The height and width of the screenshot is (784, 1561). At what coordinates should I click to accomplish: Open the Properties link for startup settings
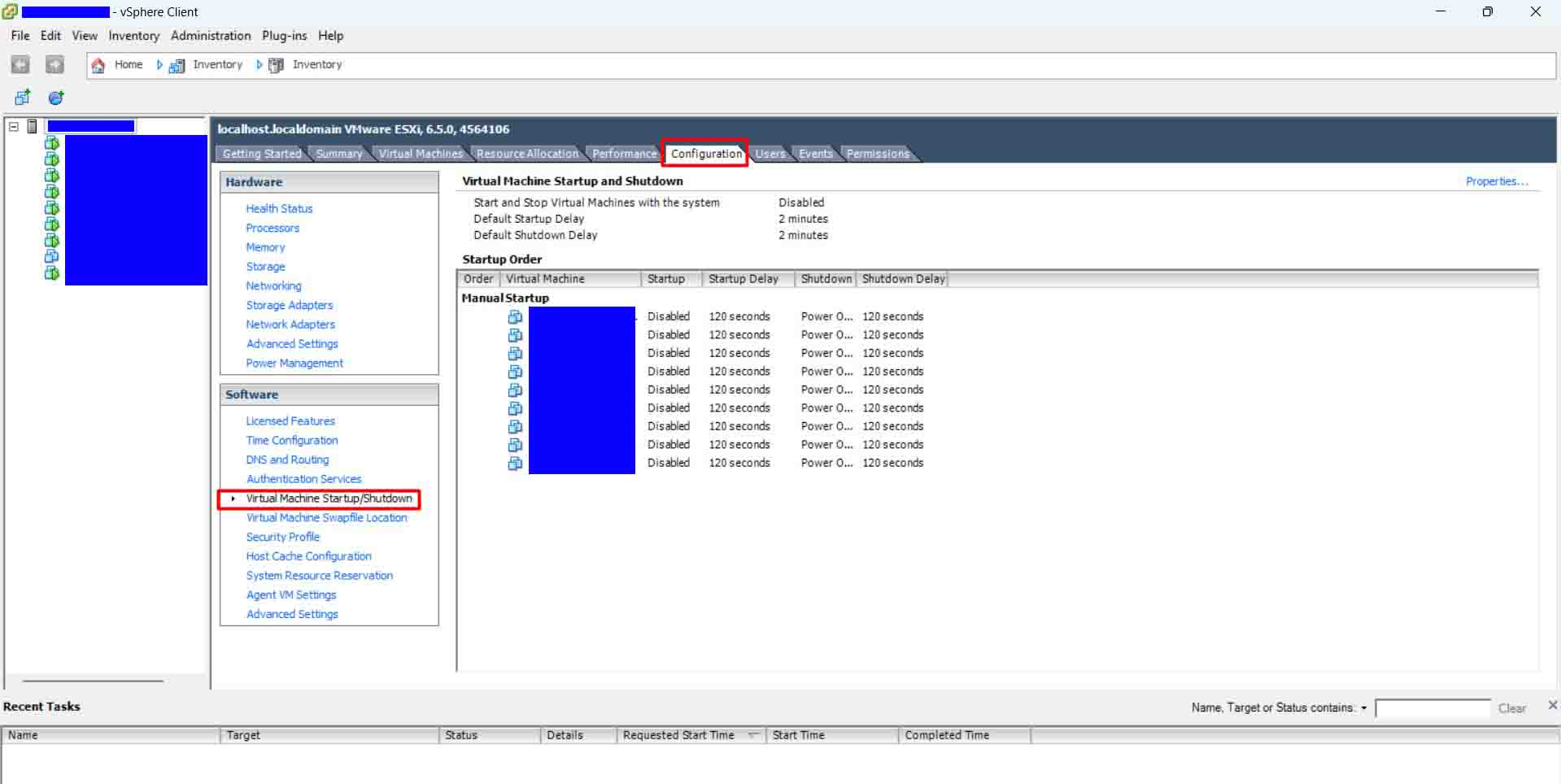click(x=1496, y=181)
